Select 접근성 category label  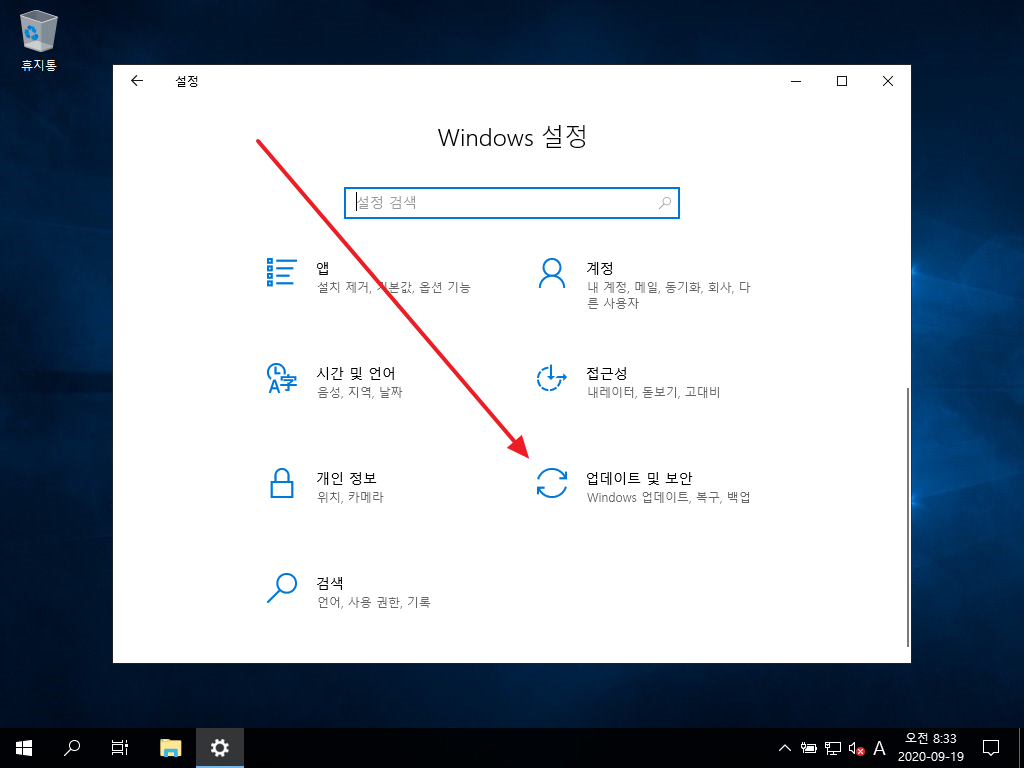tap(607, 373)
